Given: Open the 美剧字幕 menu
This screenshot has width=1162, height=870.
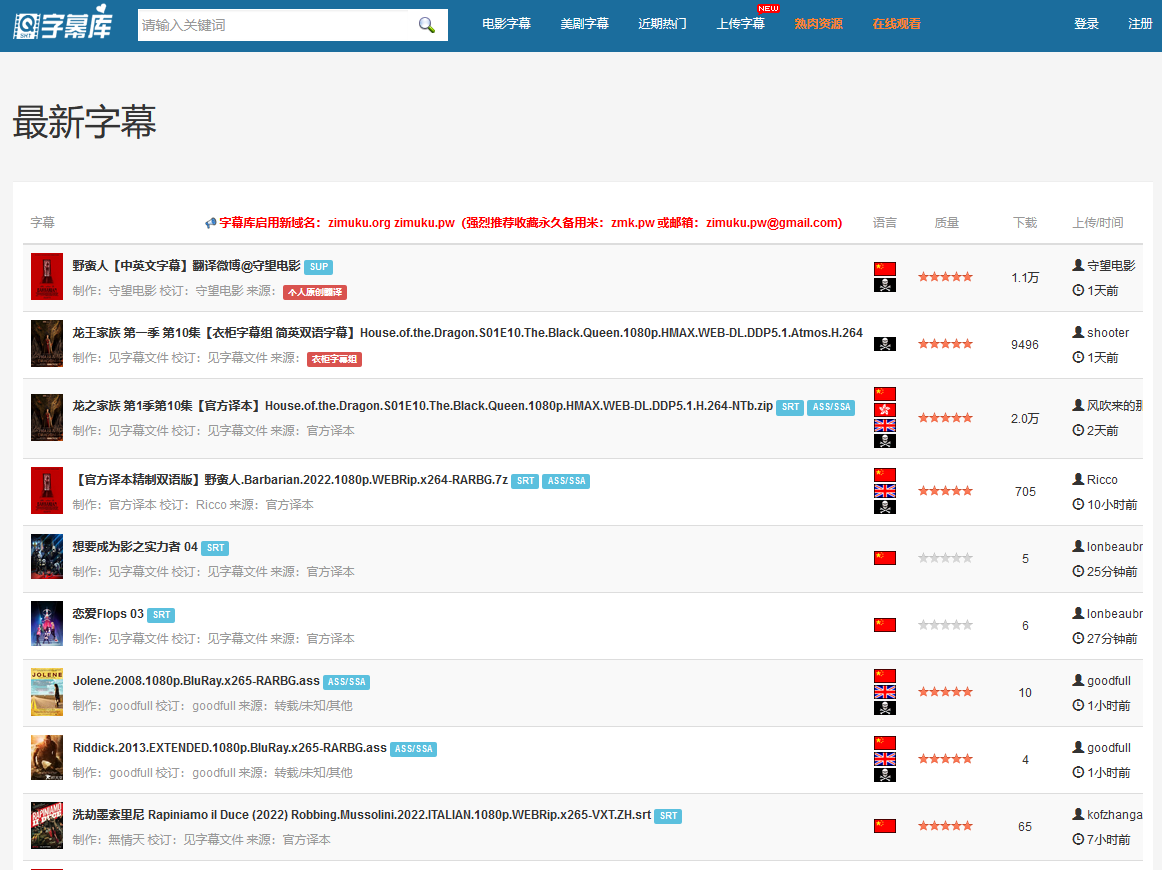Looking at the screenshot, I should (585, 24).
